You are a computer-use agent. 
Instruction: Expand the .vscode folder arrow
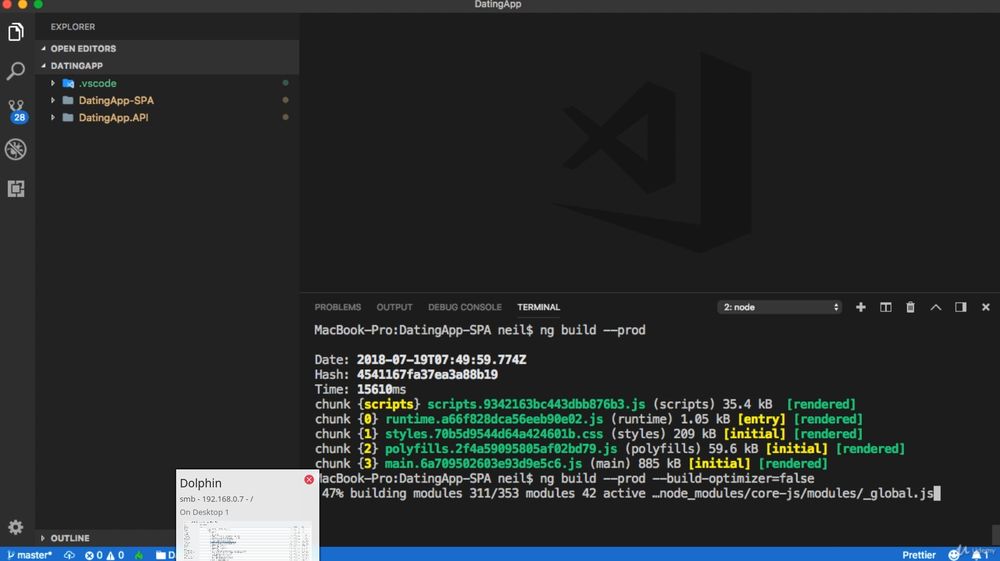click(x=53, y=84)
